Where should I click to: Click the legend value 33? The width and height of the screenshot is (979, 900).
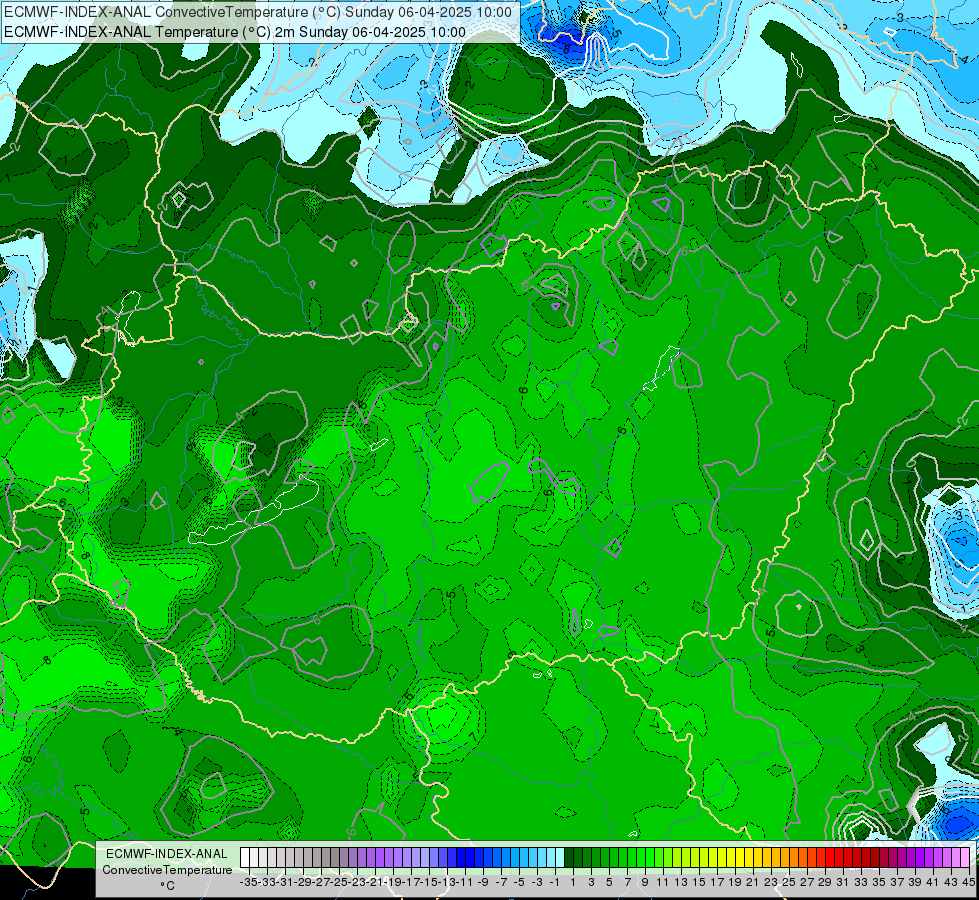pyautogui.click(x=860, y=882)
